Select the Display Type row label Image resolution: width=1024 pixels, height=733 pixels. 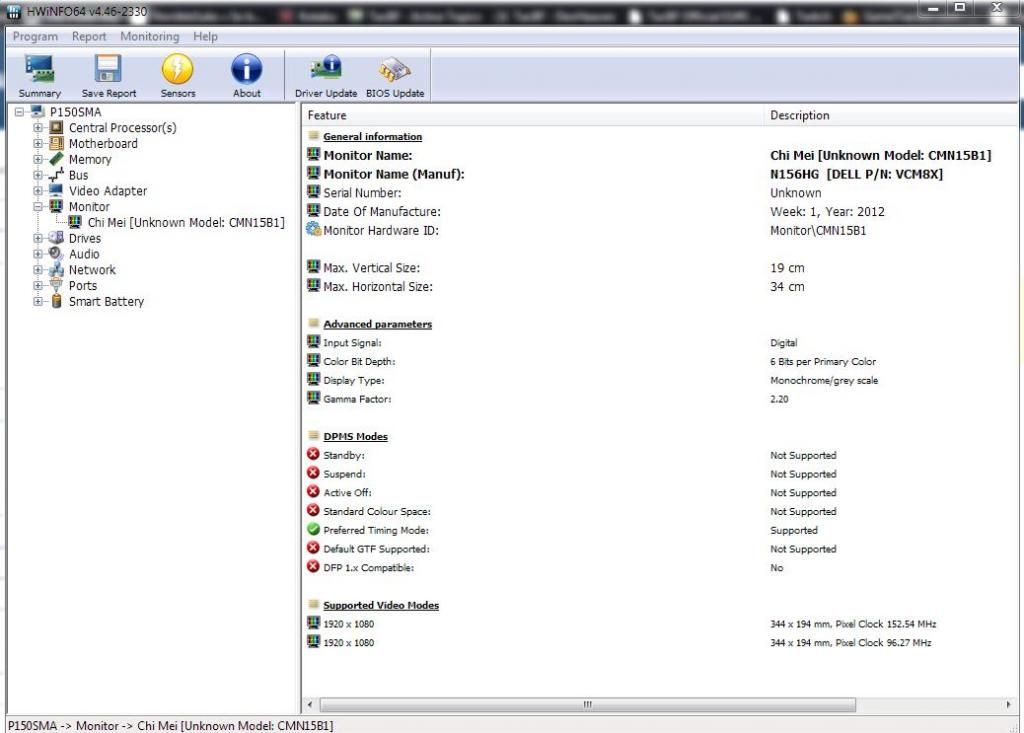click(354, 380)
